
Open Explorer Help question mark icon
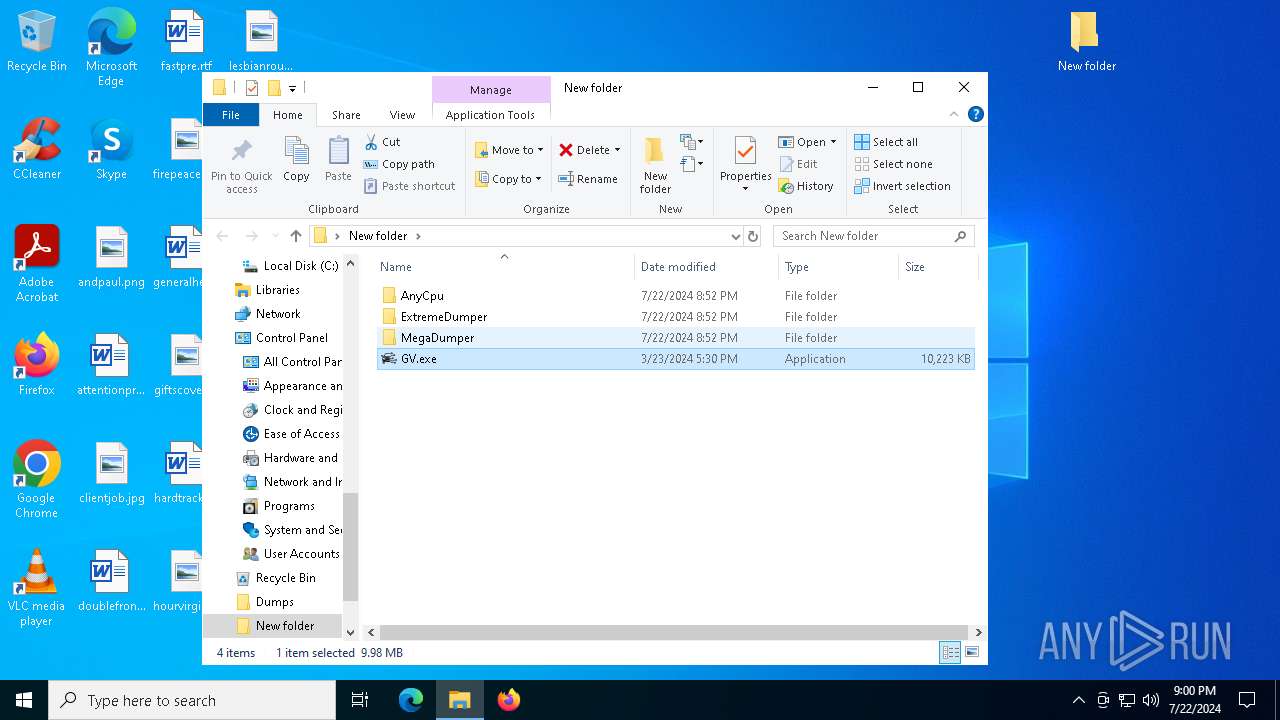976,114
